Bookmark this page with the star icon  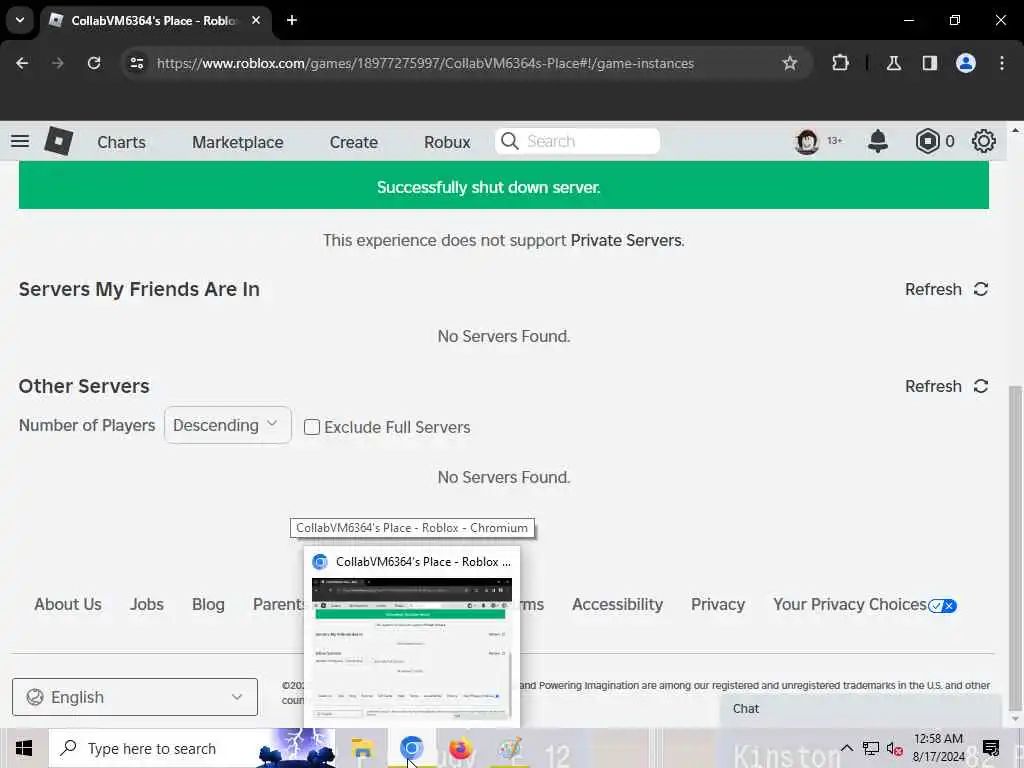pos(790,63)
